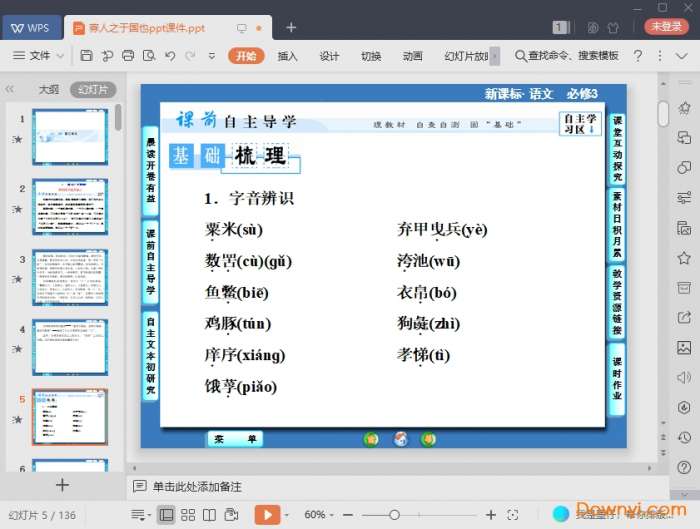Zoom in with plus button
This screenshot has height=529, width=700.
click(x=491, y=515)
